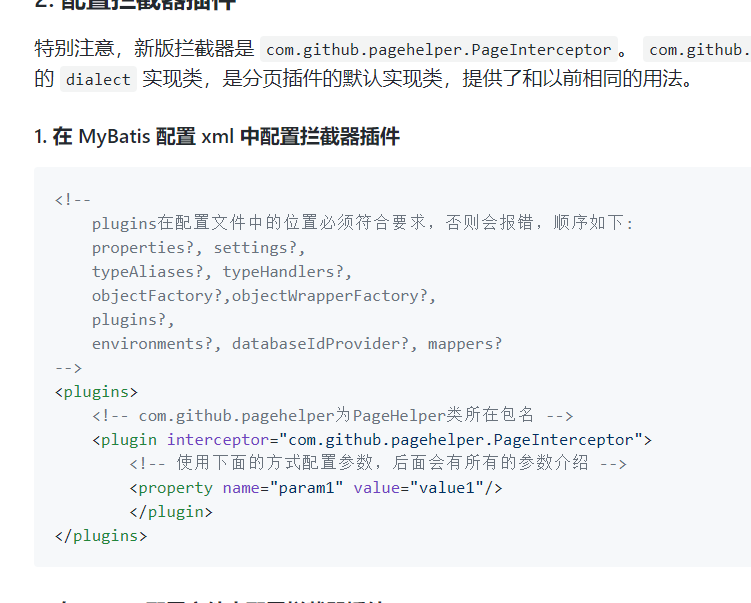This screenshot has height=603, width=751.
Task: Click comment 使用下面的方式配置参数
Action: point(378,463)
